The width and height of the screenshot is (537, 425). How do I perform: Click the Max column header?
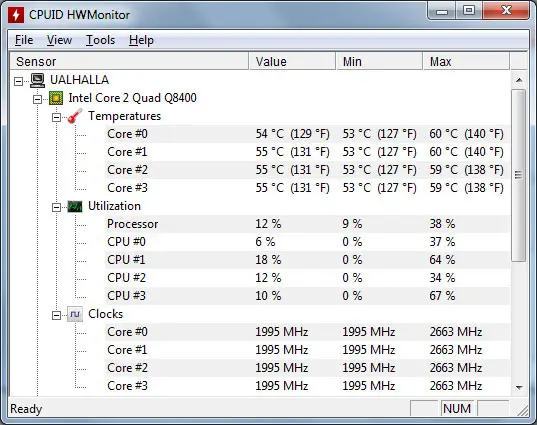466,61
